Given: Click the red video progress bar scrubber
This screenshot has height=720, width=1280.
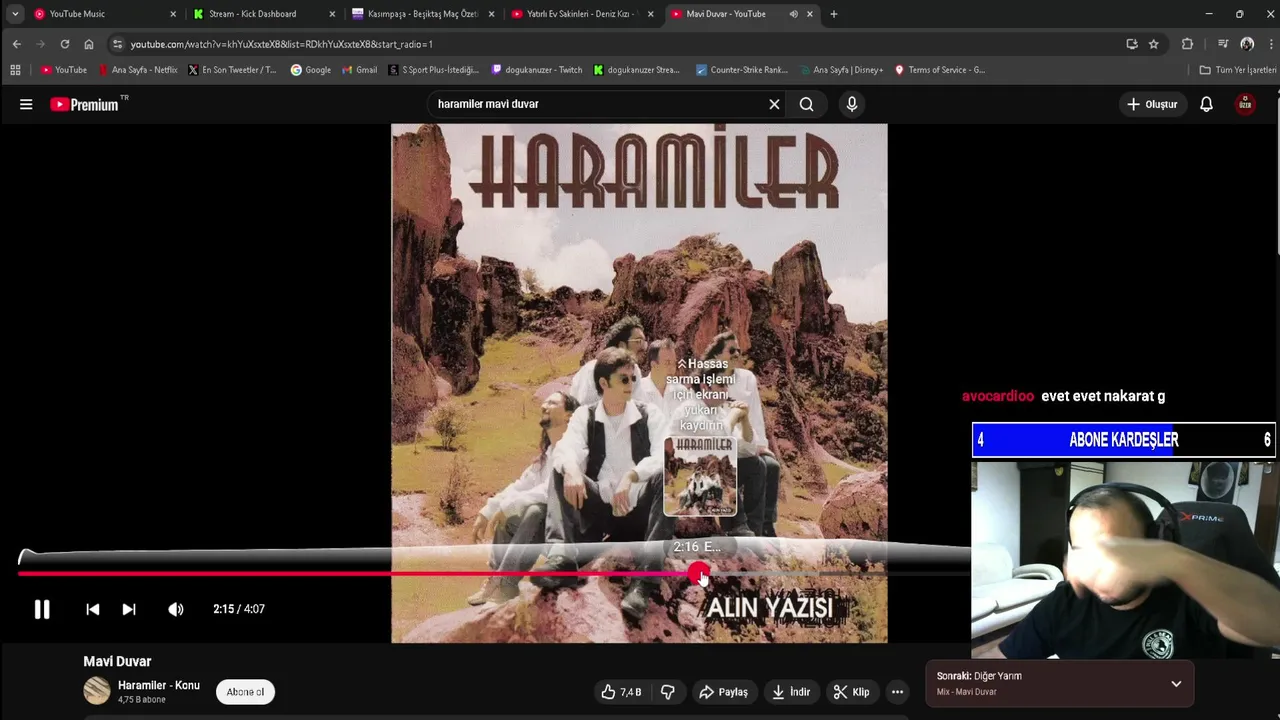Looking at the screenshot, I should (x=698, y=573).
